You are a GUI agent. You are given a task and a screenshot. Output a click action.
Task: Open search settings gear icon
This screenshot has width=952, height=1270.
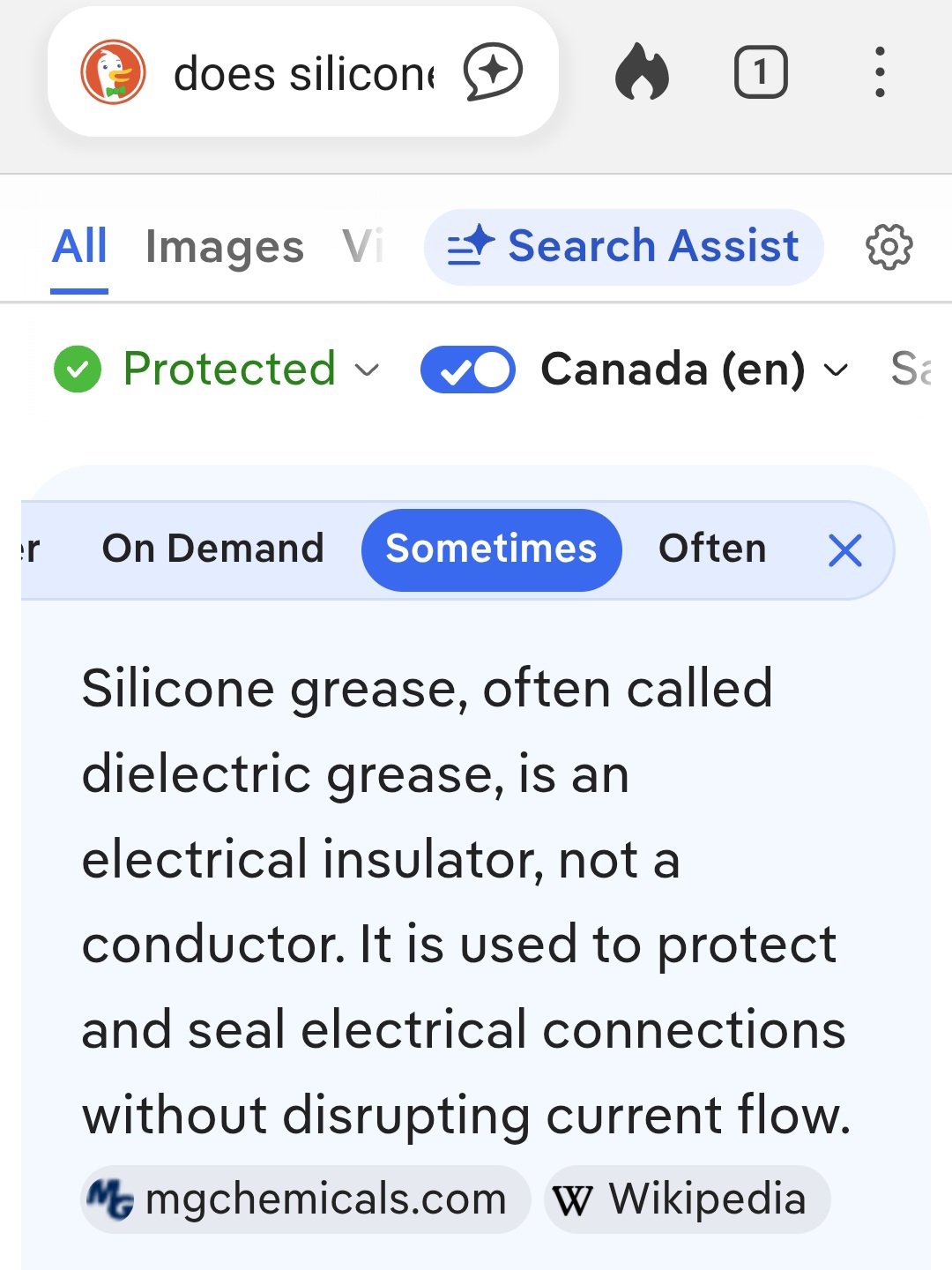pos(889,247)
